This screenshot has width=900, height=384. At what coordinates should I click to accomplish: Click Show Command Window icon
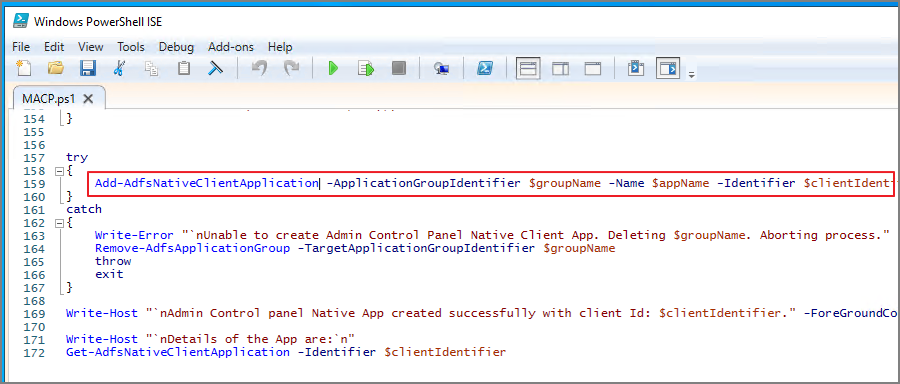pos(636,69)
